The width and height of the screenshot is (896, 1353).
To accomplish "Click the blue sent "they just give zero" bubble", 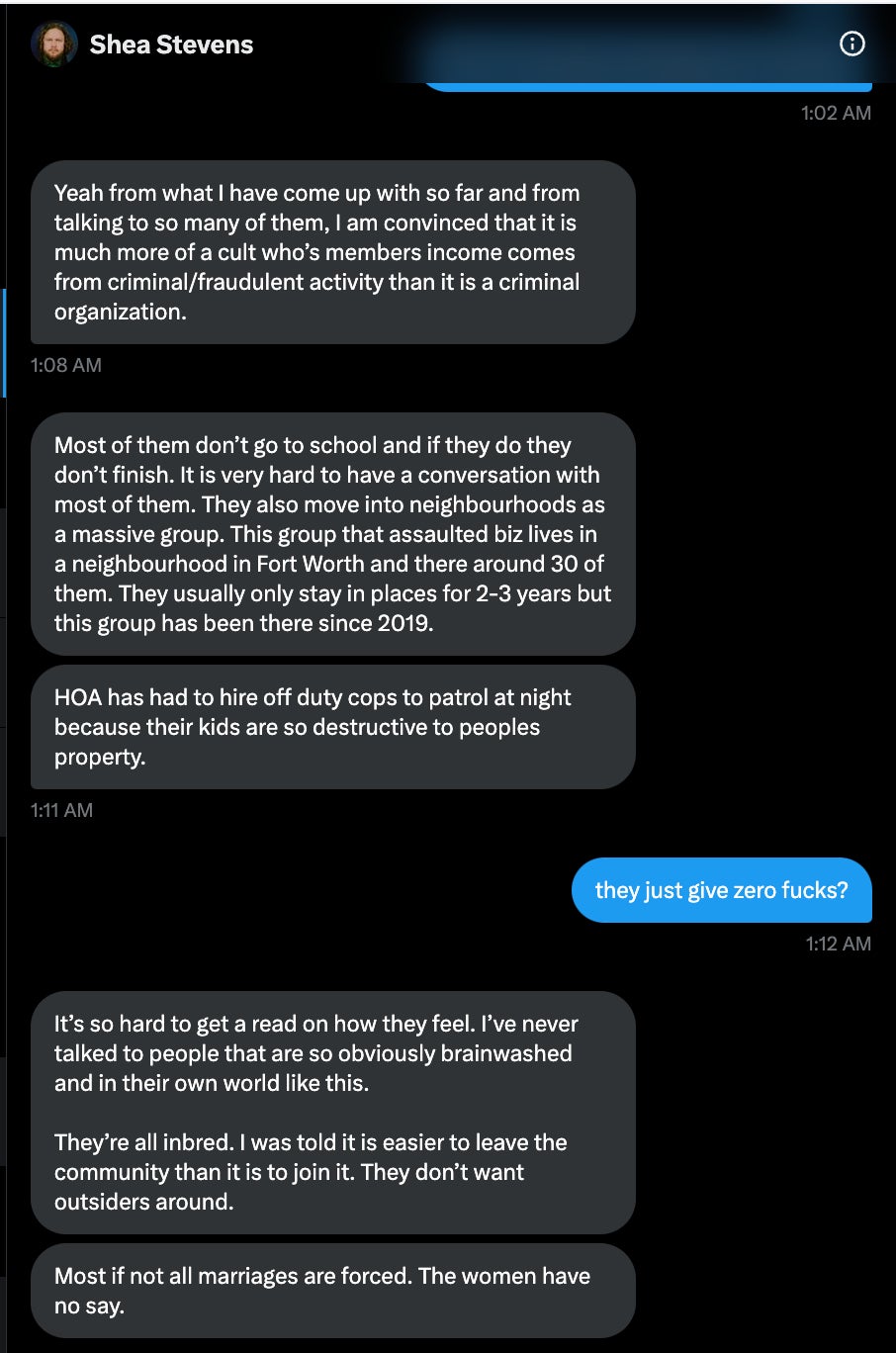I will [x=721, y=890].
